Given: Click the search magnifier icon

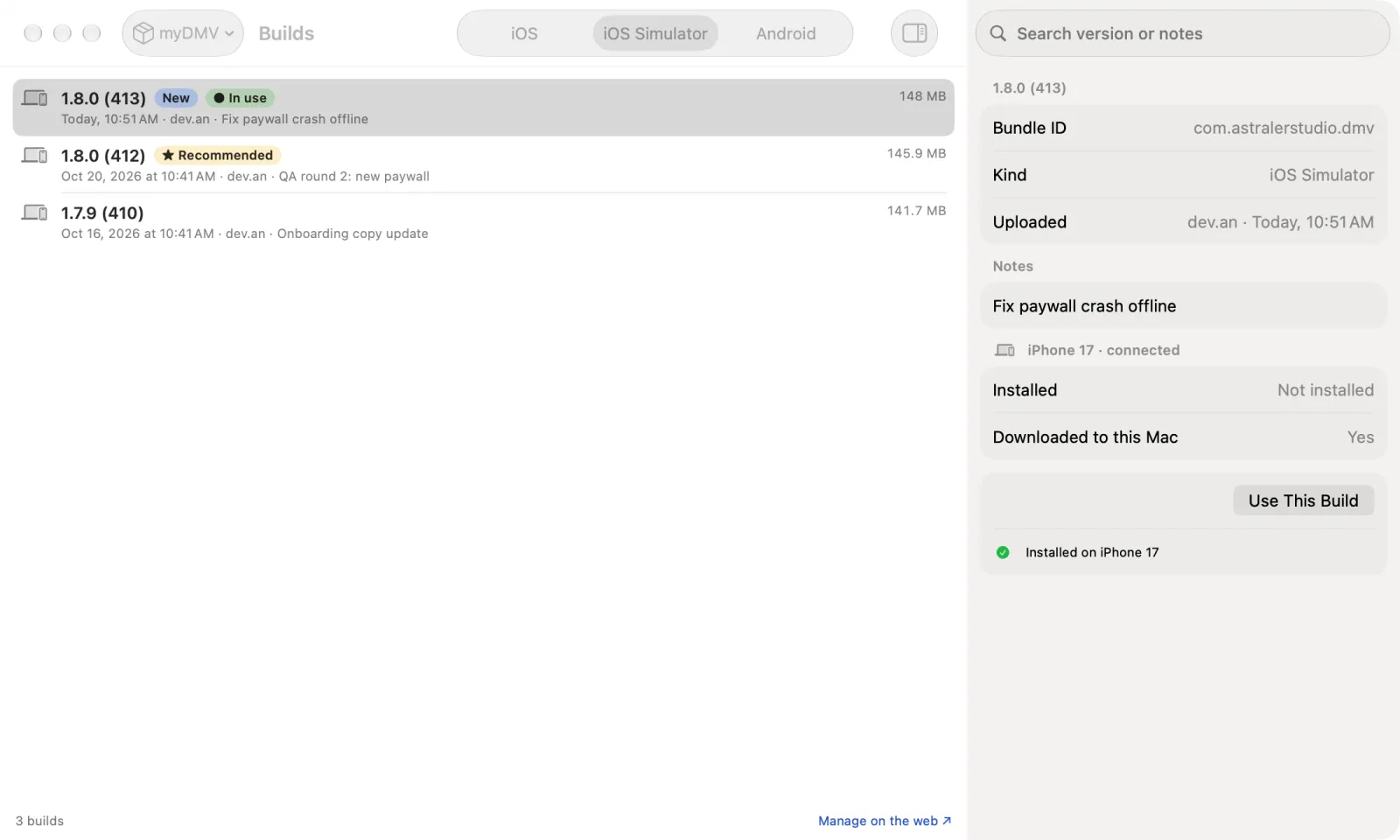Looking at the screenshot, I should 997,33.
